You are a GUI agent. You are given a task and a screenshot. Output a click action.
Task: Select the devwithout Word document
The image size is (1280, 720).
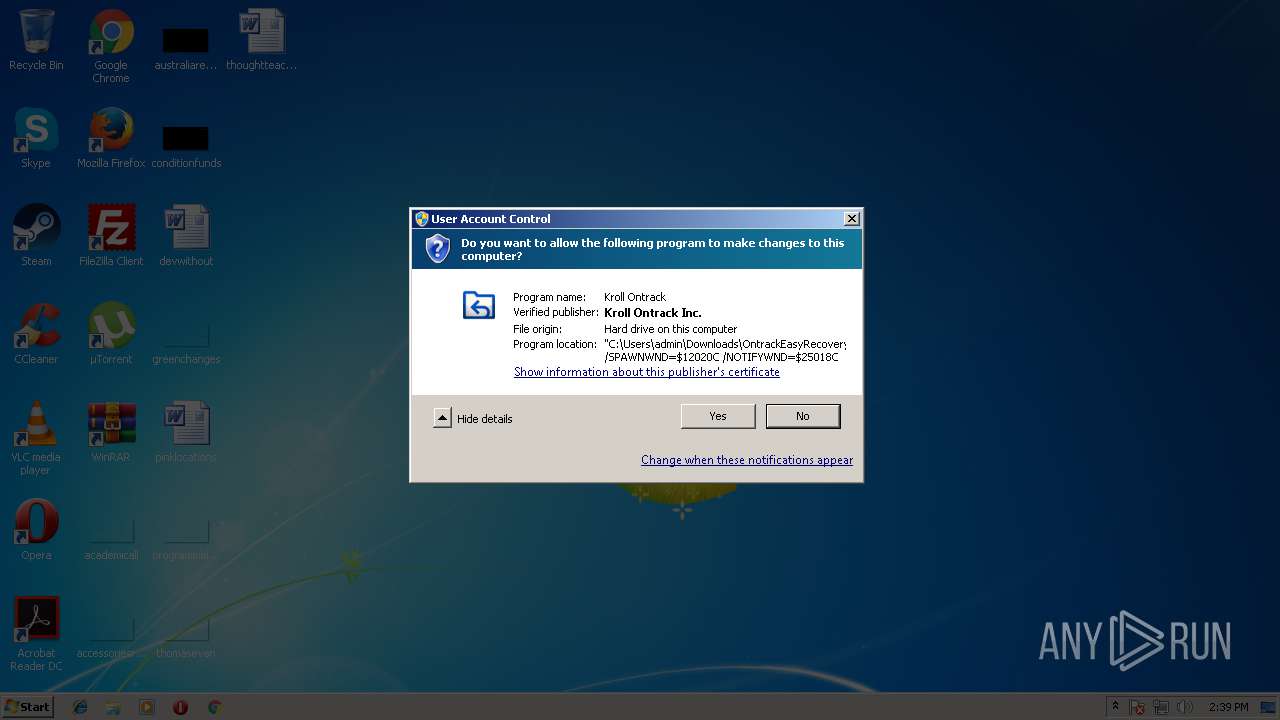(x=186, y=236)
